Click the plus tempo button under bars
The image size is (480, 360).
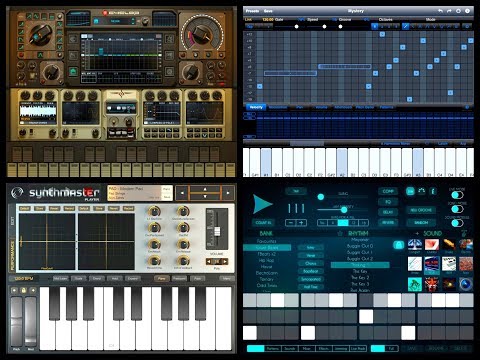pyautogui.click(x=301, y=223)
